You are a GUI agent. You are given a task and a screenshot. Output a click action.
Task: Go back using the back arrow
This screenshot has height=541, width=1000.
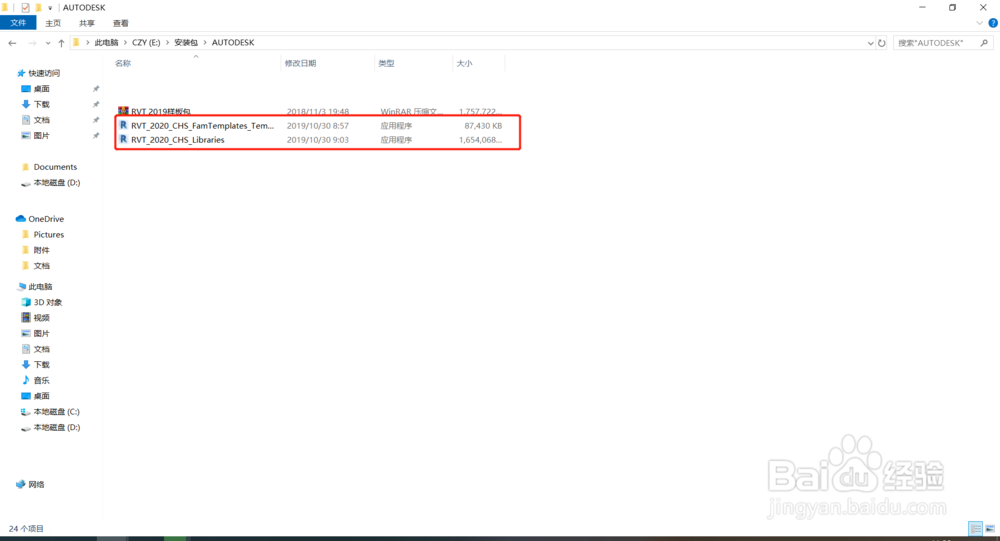[x=12, y=43]
